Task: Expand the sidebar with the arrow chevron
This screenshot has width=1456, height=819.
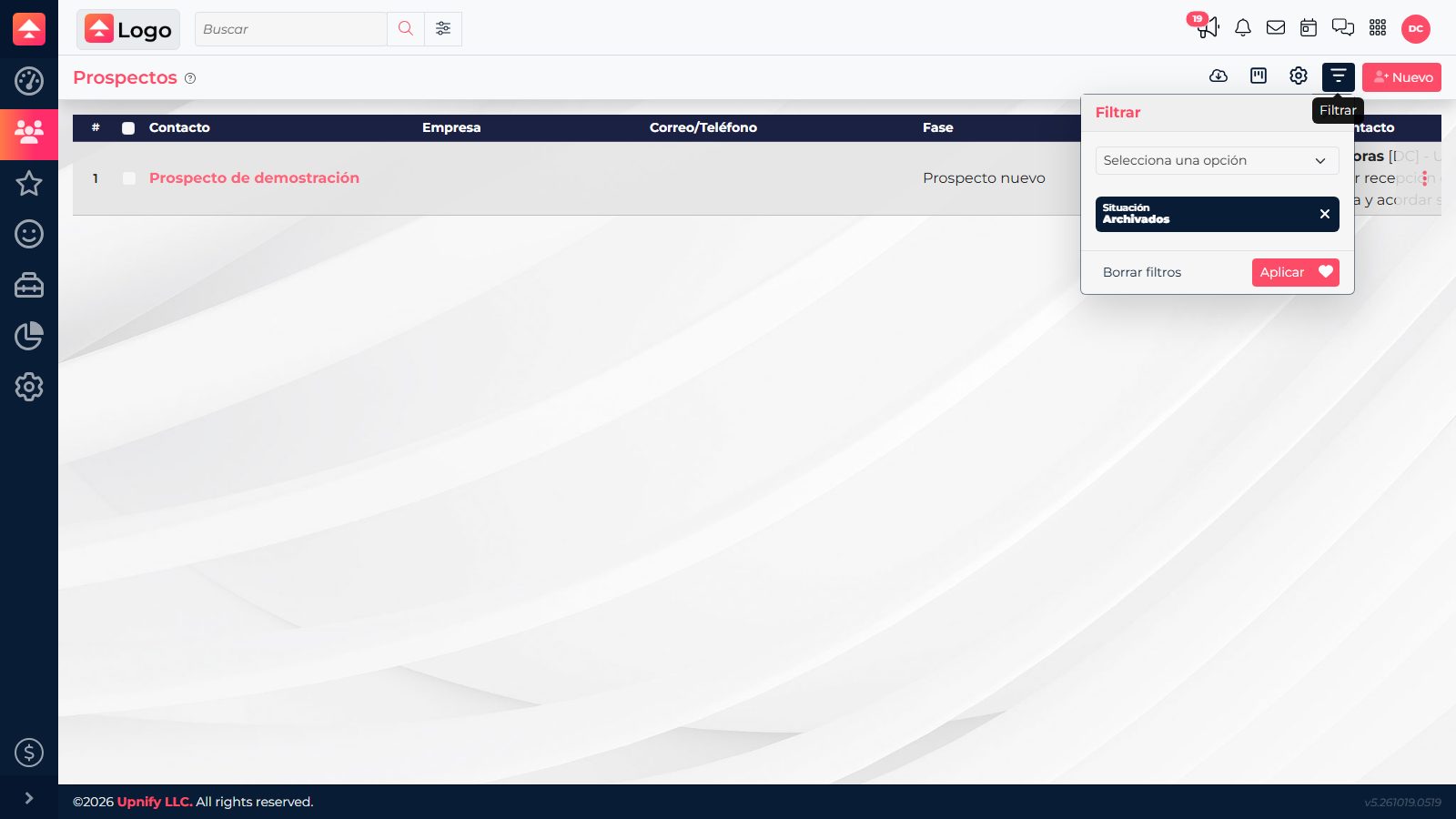Action: (29, 798)
